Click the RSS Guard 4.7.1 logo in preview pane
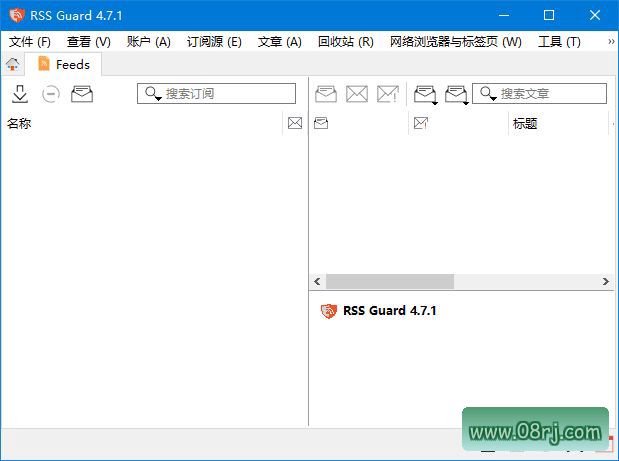 pos(328,311)
